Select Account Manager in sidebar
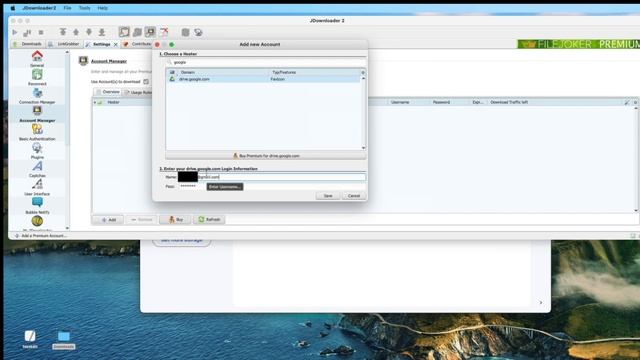640x360 pixels. (37, 114)
